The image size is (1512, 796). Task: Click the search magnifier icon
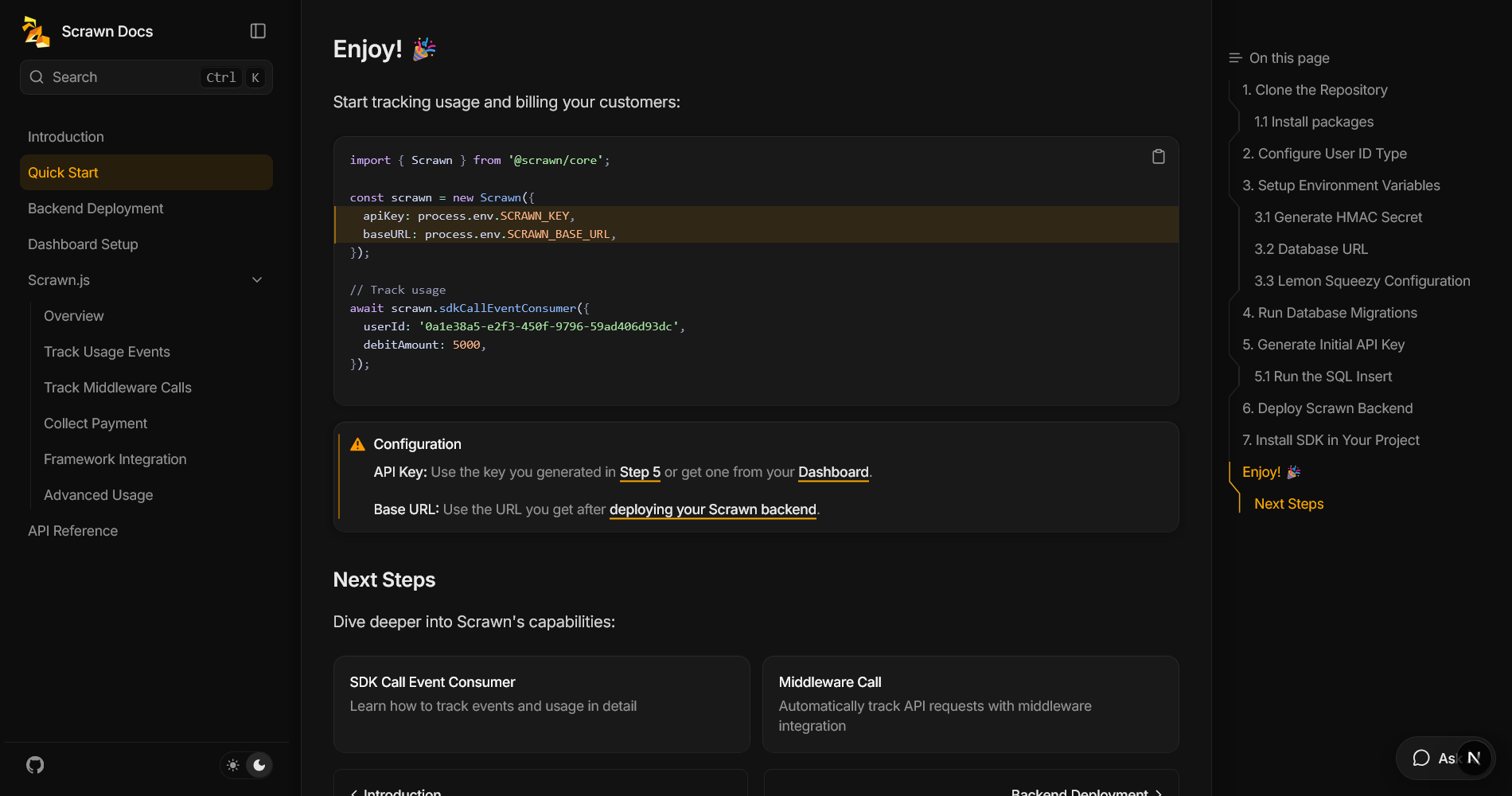click(37, 77)
